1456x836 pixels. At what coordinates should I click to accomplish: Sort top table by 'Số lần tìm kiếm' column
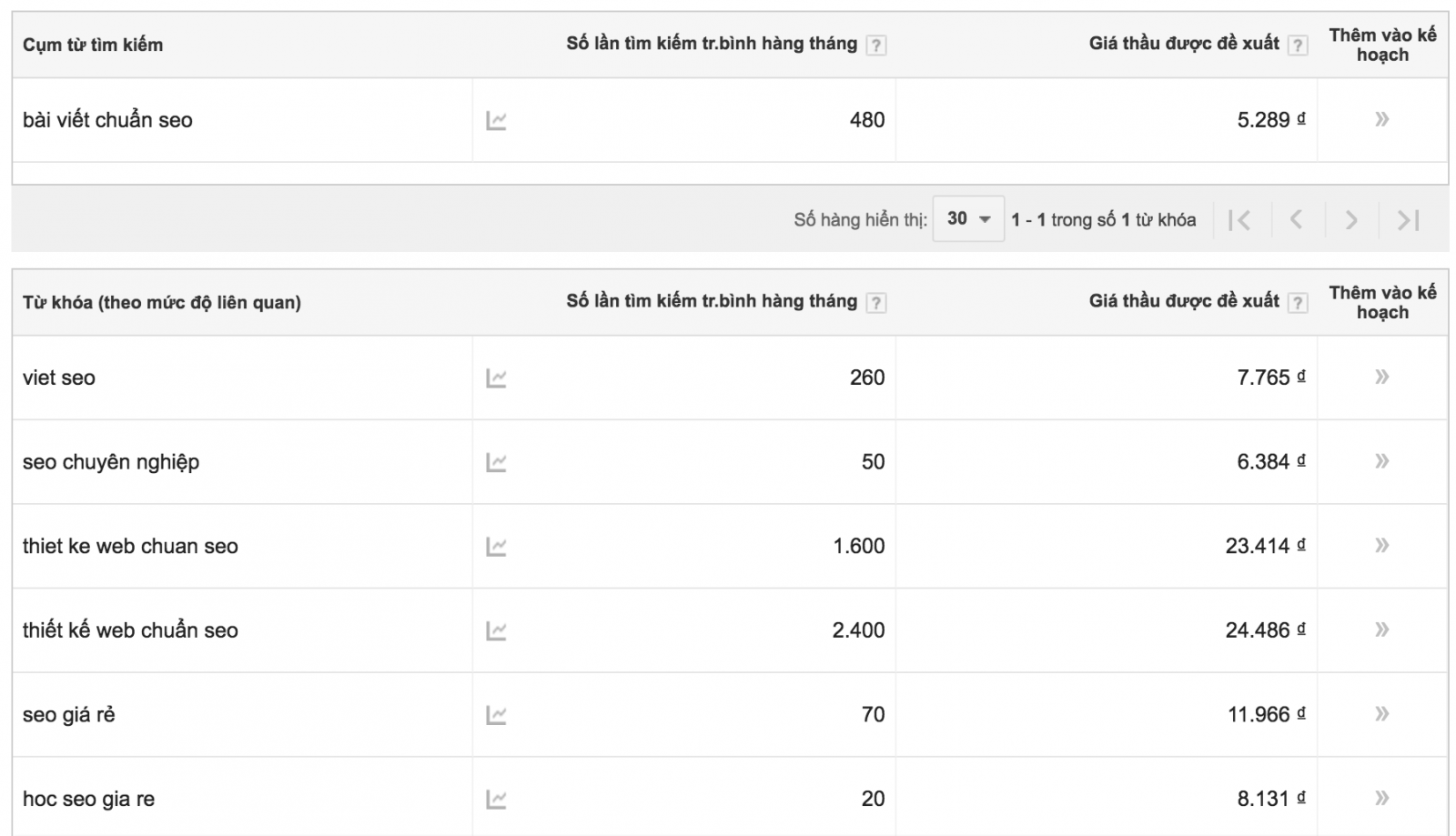coord(711,44)
